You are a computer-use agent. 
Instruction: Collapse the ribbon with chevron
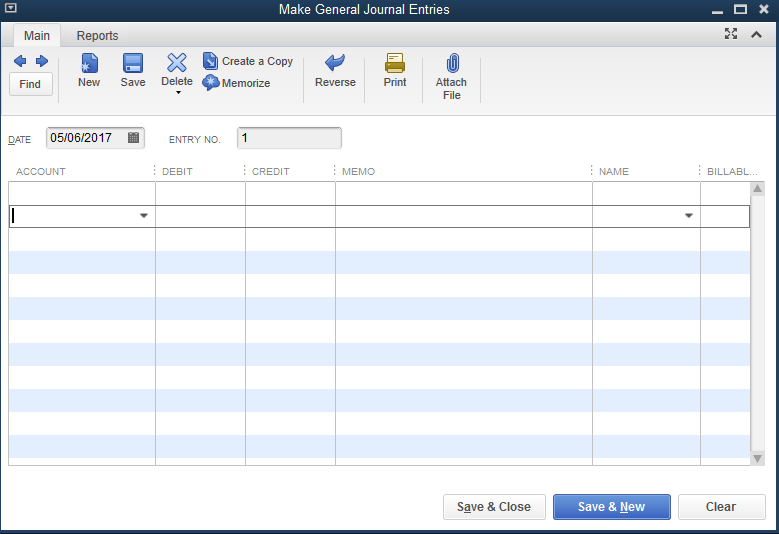[x=756, y=34]
